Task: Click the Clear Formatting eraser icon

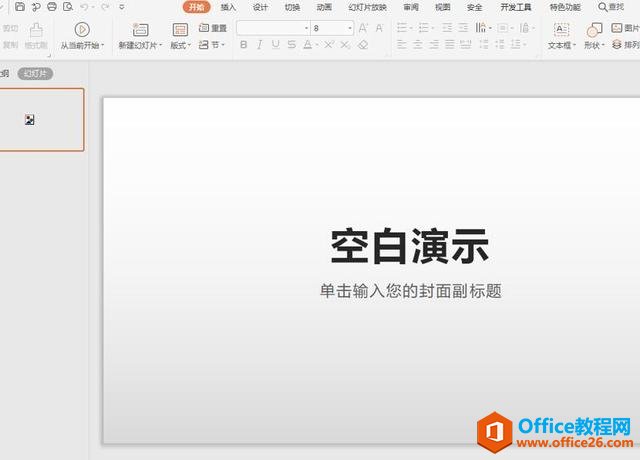Action: [x=363, y=45]
